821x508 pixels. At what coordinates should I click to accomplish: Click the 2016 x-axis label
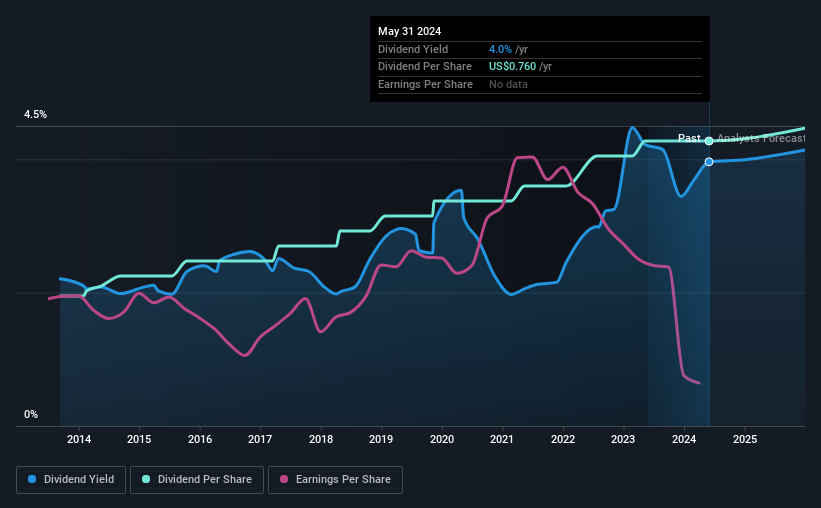click(200, 439)
